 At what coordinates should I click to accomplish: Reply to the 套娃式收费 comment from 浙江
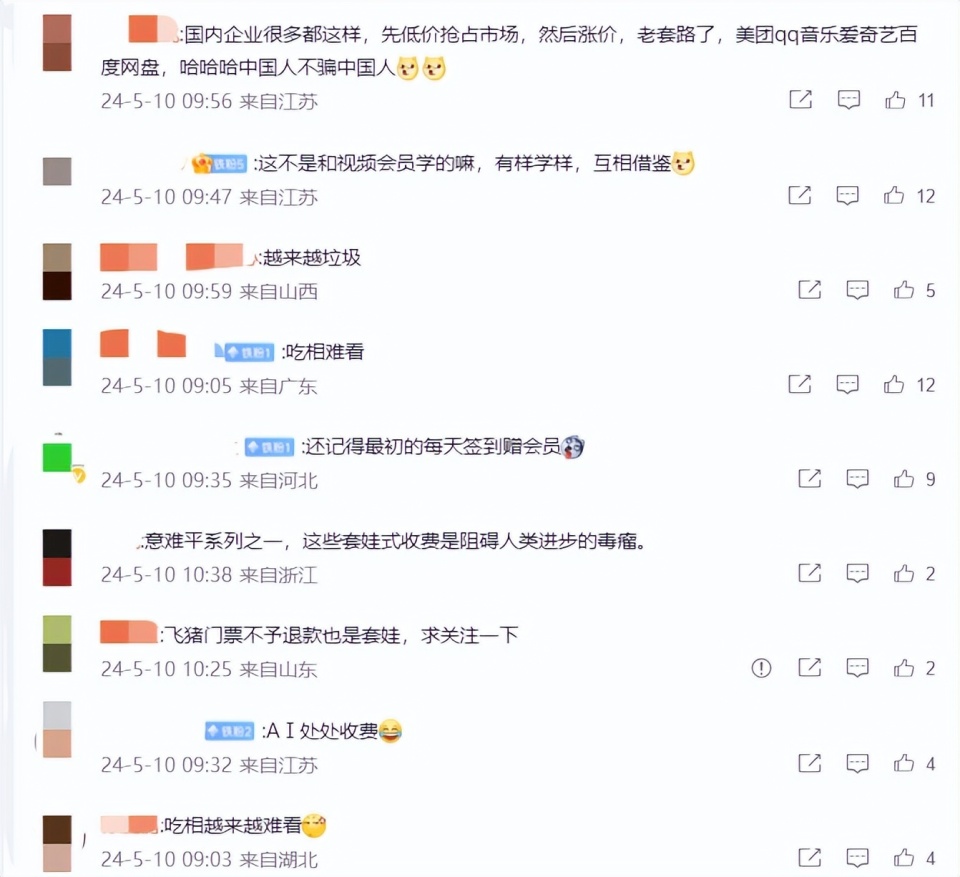857,573
